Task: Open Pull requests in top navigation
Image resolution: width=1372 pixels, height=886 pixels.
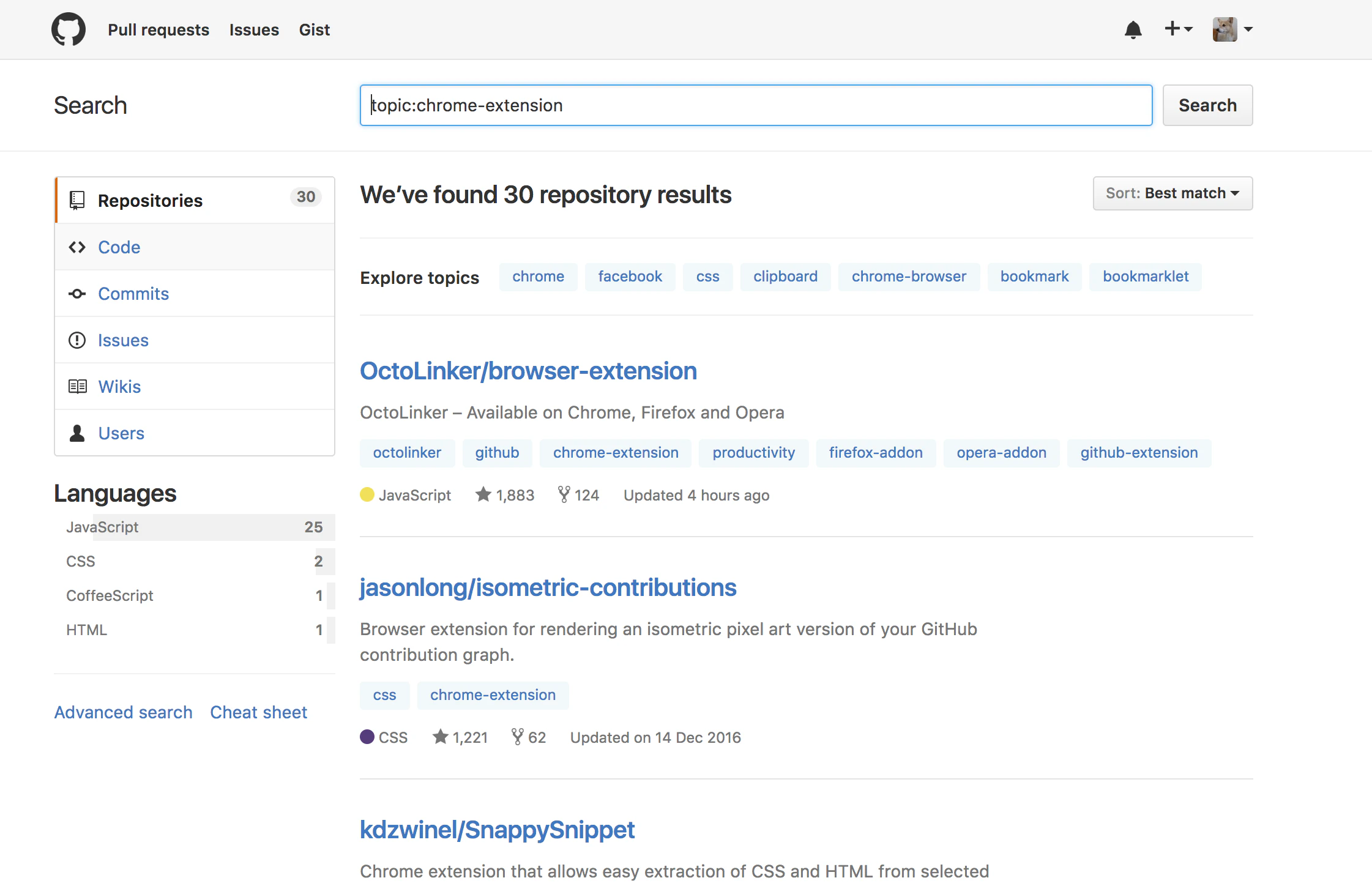Action: pos(158,29)
